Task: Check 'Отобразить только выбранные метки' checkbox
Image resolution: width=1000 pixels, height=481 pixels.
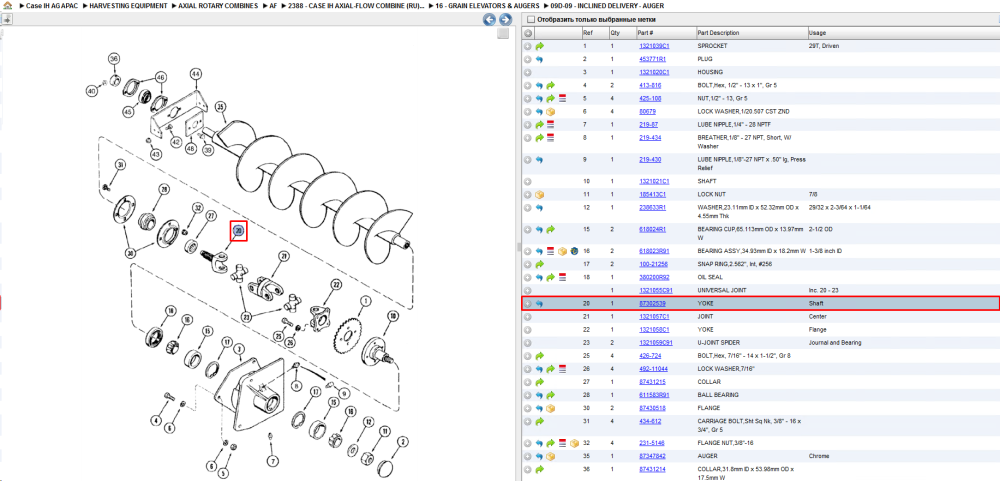Action: coord(531,20)
